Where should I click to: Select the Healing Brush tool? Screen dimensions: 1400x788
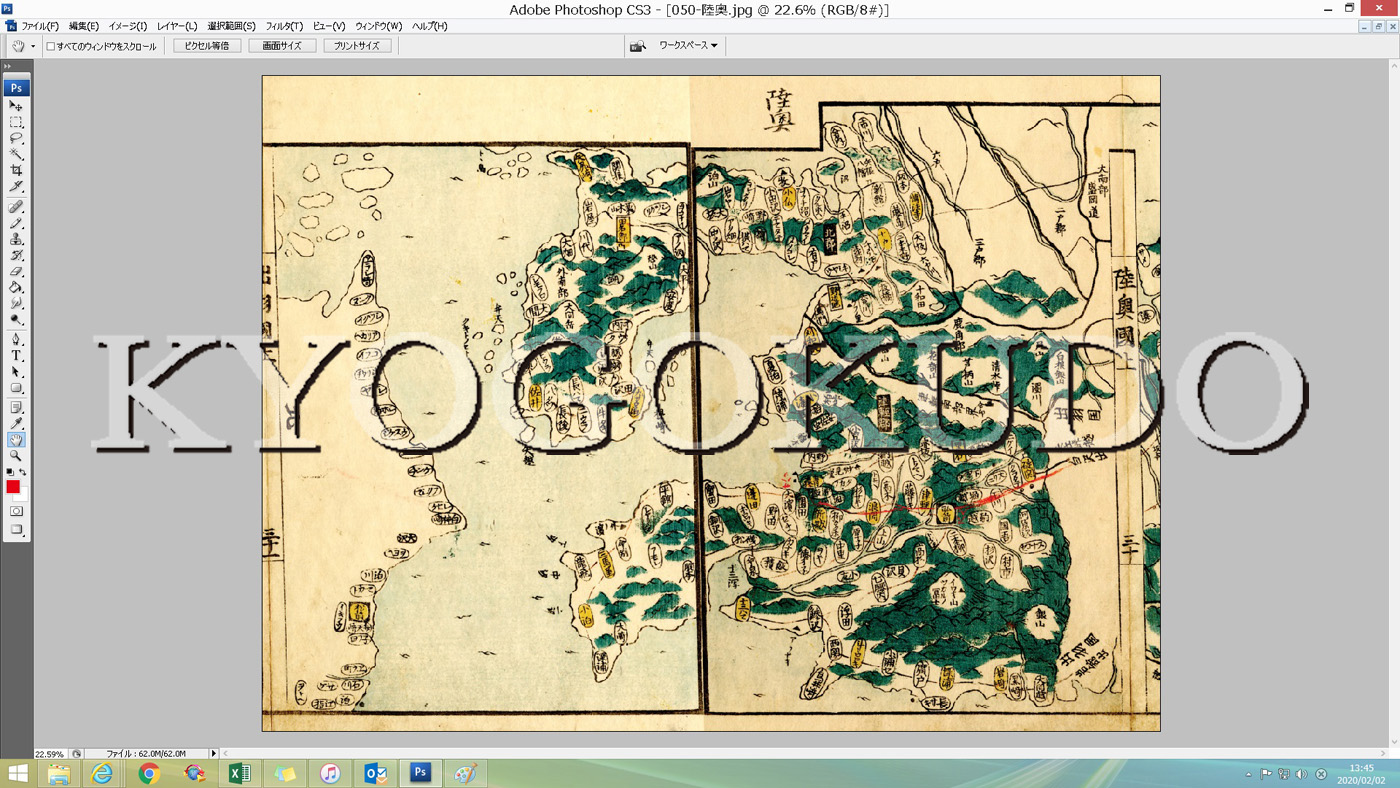coord(16,207)
